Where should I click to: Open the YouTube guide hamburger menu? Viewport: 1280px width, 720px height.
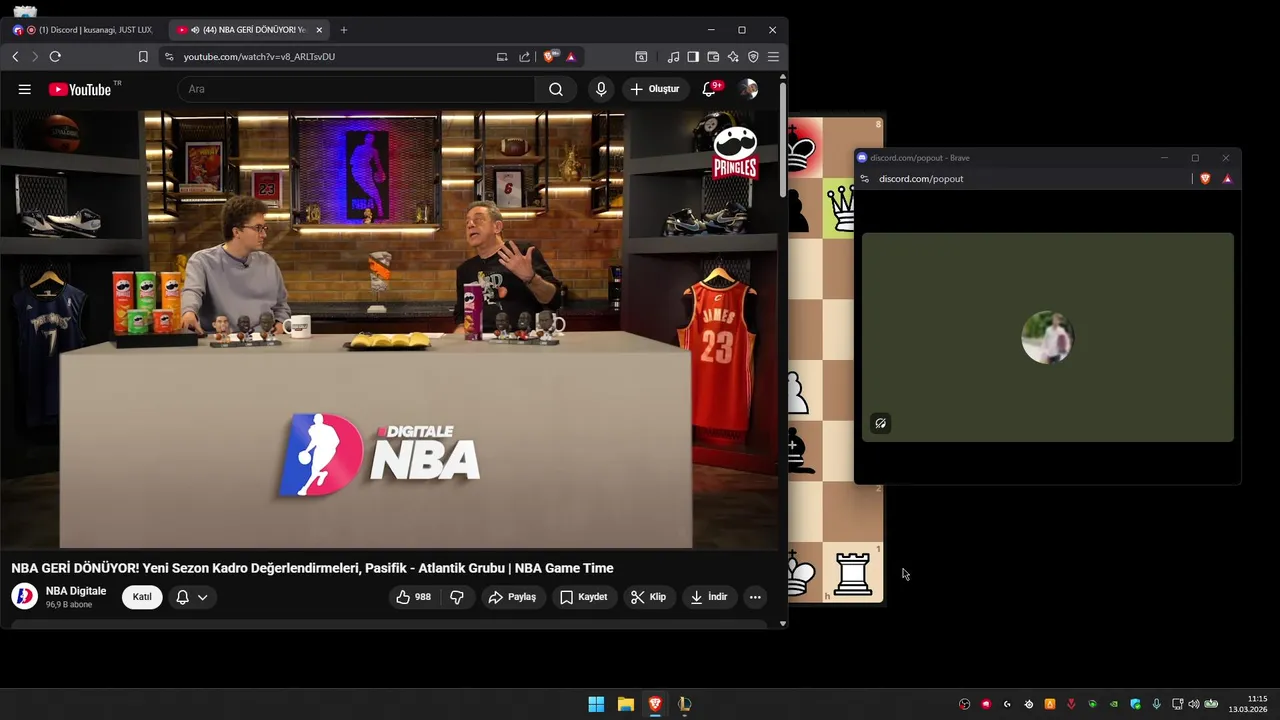(x=24, y=89)
